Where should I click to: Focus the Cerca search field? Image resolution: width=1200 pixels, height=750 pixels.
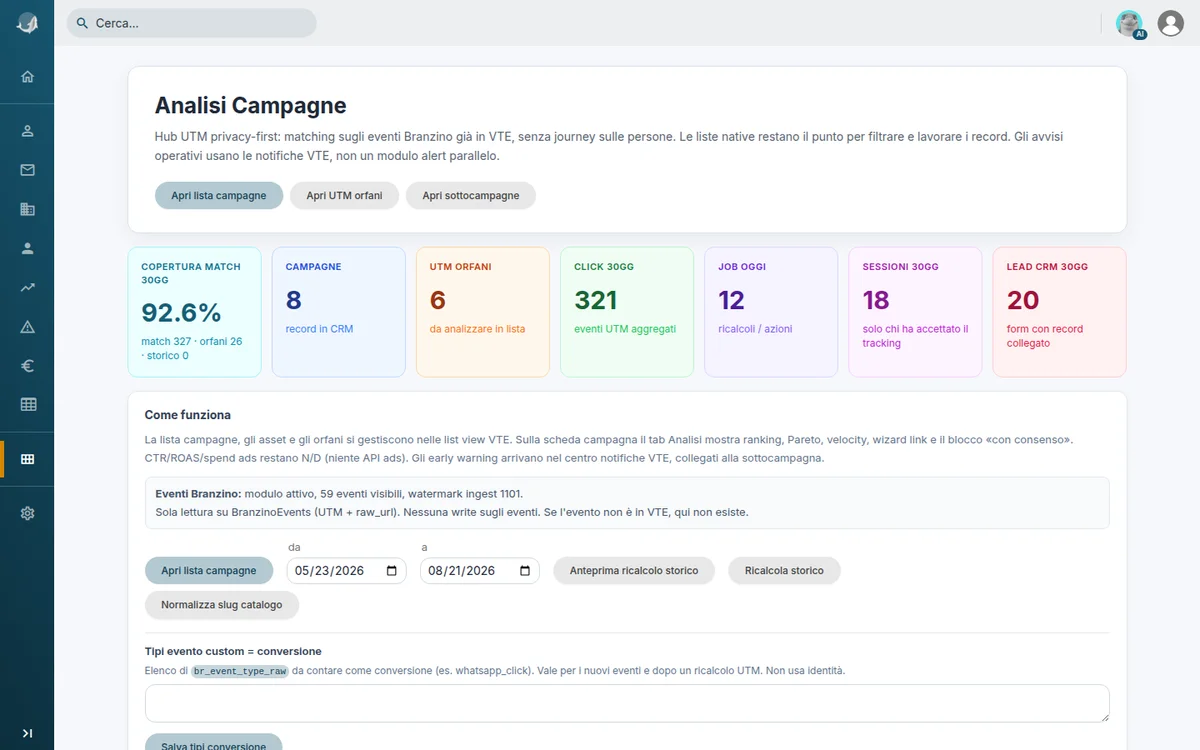coord(191,23)
